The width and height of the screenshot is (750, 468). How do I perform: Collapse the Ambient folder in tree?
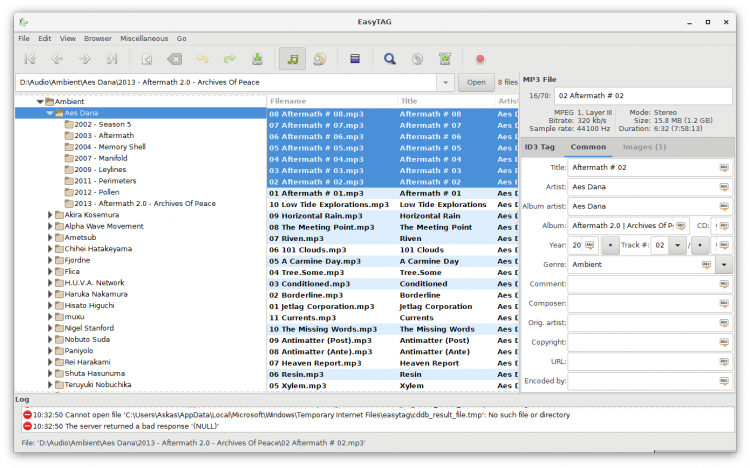coord(40,101)
